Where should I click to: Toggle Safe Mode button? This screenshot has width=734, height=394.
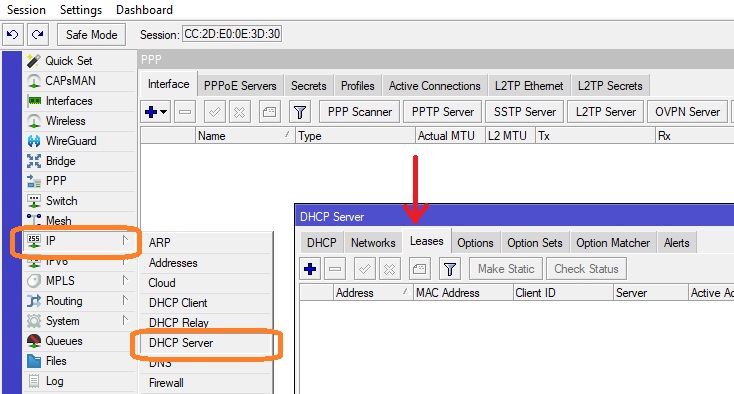pyautogui.click(x=91, y=35)
